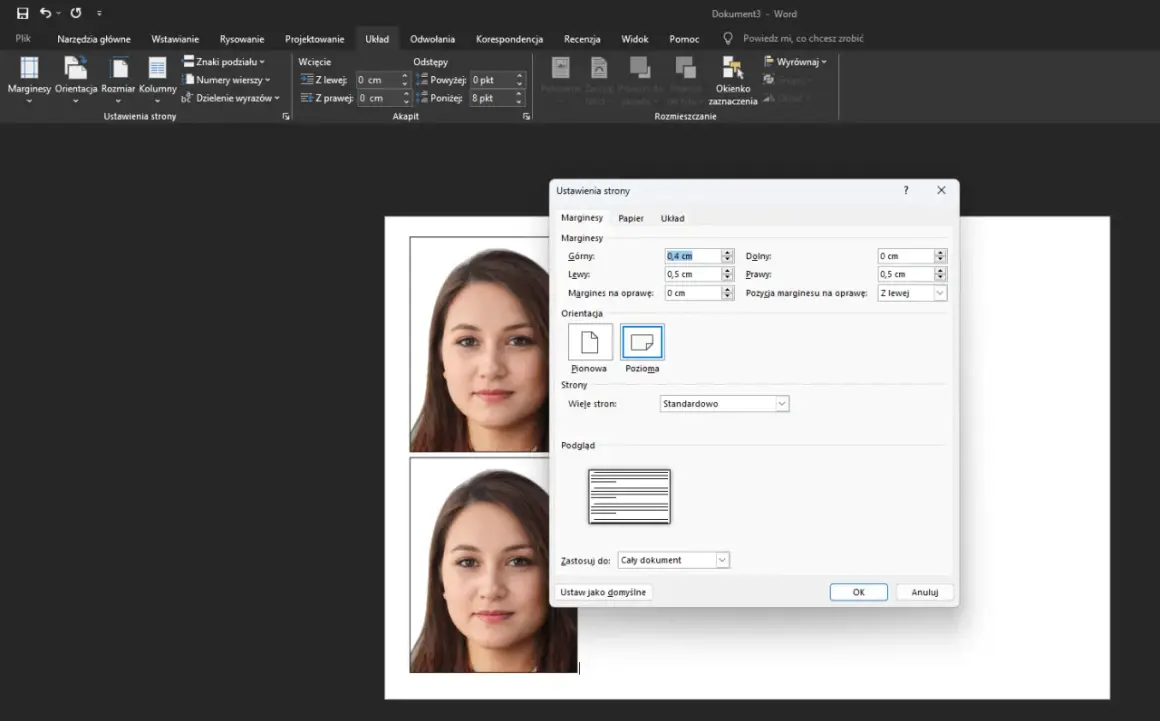Click the Prawy margin field

tap(906, 274)
